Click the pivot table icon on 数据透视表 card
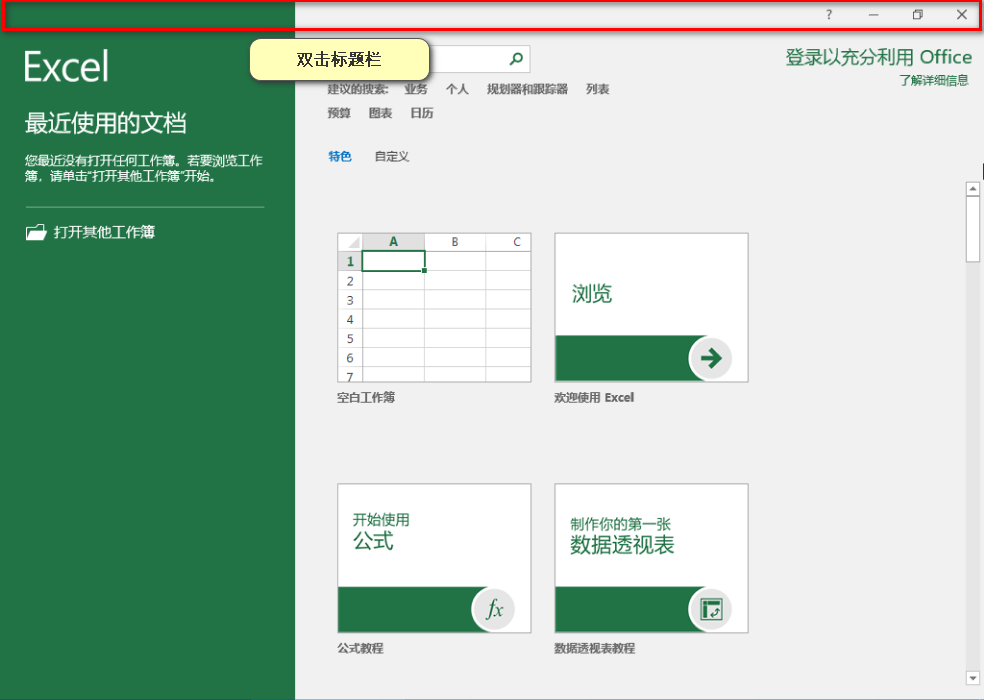This screenshot has height=700, width=984. tap(711, 609)
